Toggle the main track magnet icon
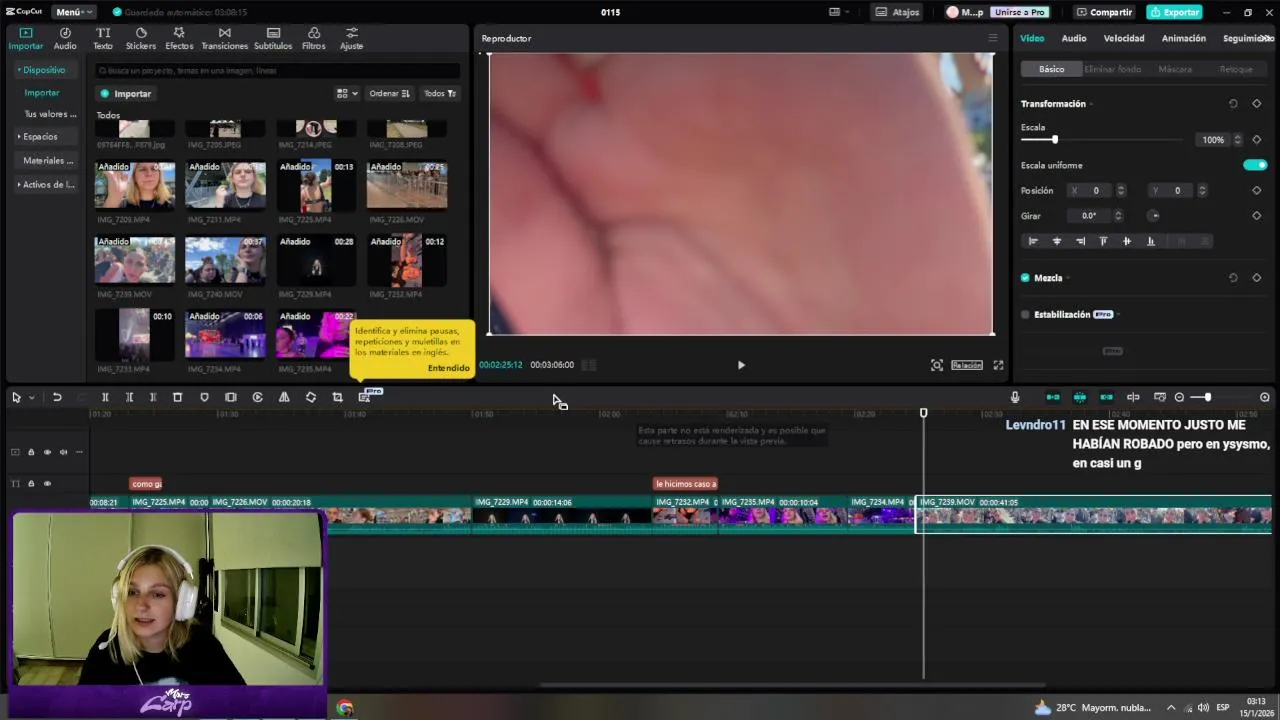This screenshot has height=720, width=1280. point(1053,397)
